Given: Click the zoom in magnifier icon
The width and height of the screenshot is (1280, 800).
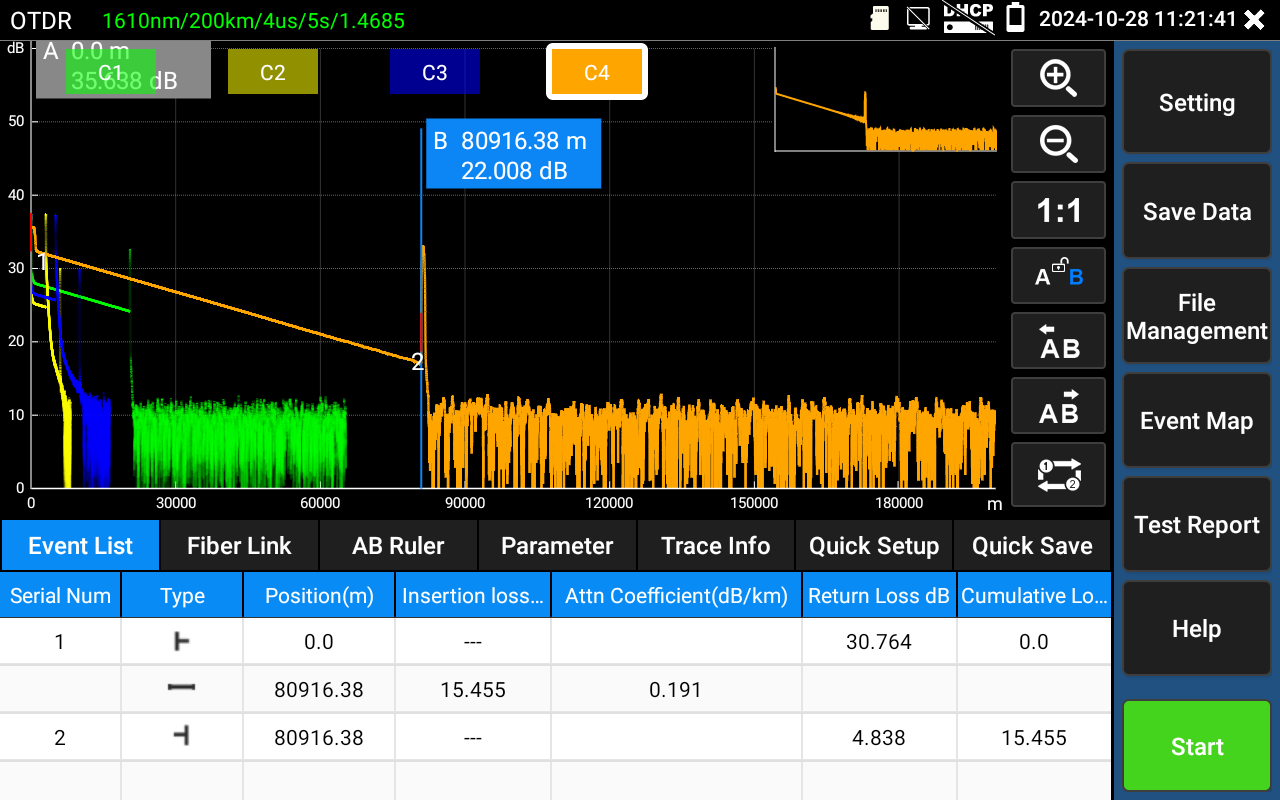Looking at the screenshot, I should (x=1058, y=78).
